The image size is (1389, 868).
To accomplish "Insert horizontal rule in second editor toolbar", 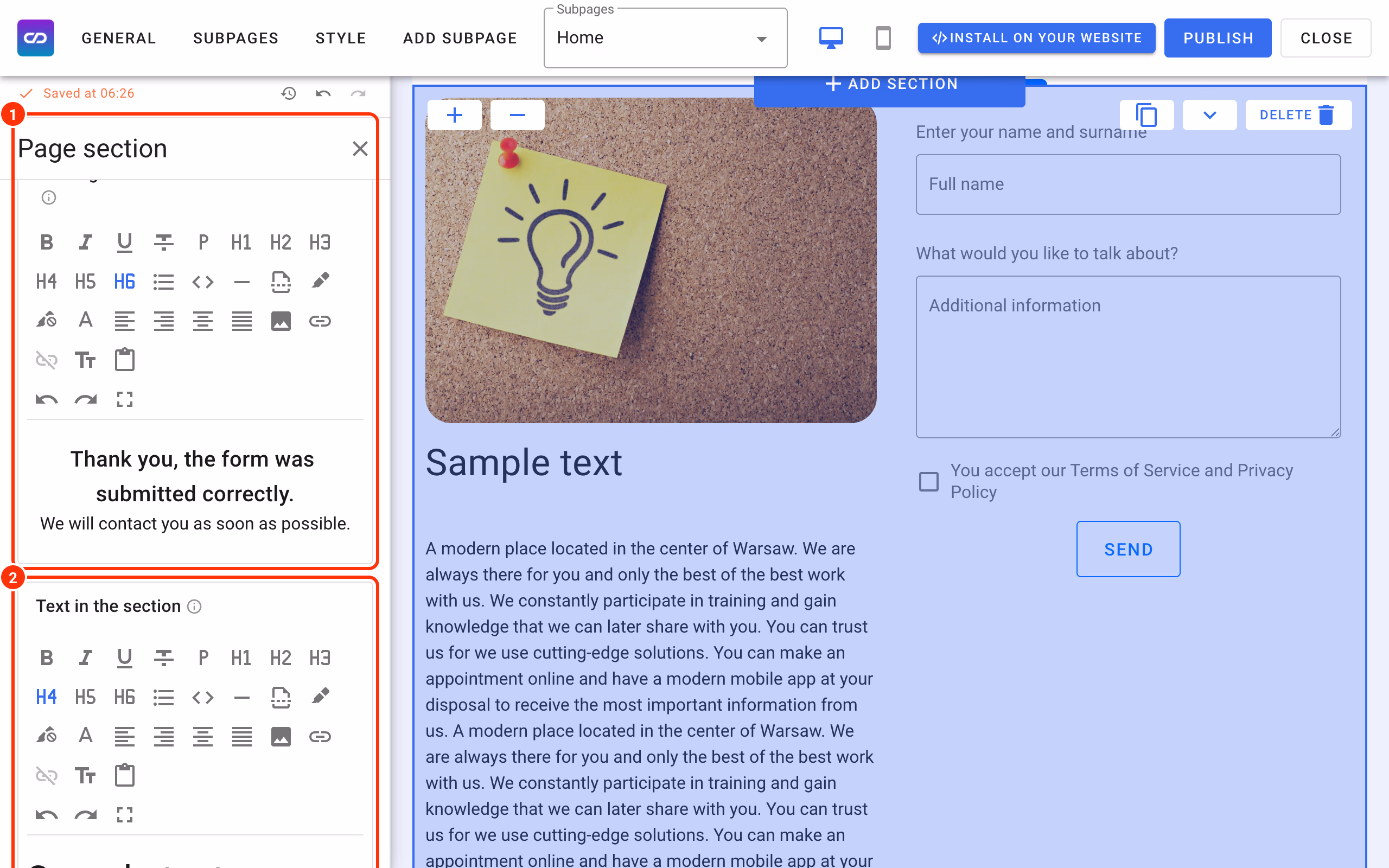I will 241,697.
